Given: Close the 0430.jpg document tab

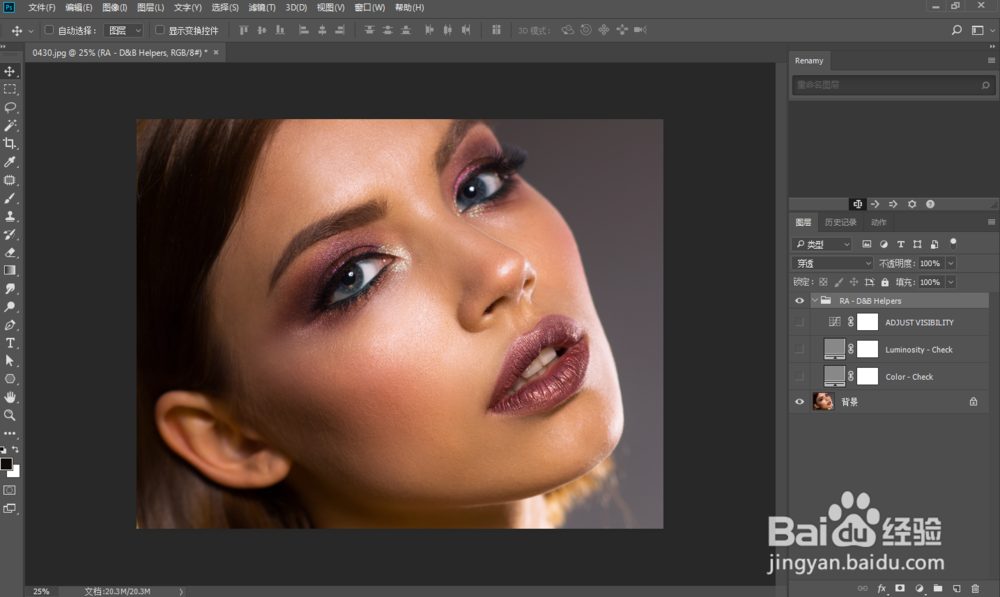Looking at the screenshot, I should [216, 52].
